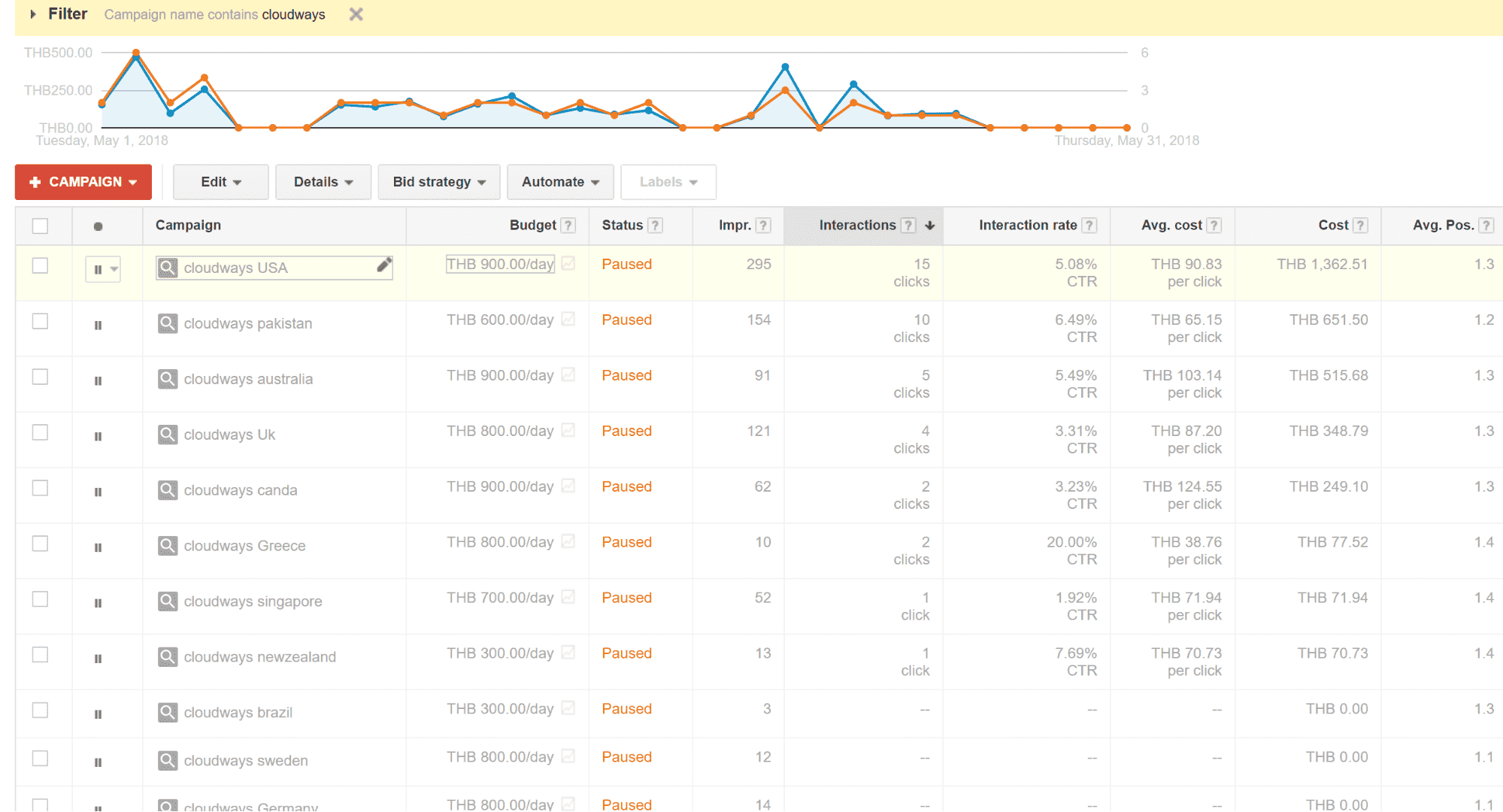Open the status dropdown for cloudways USA
1503x812 pixels.
coord(103,269)
